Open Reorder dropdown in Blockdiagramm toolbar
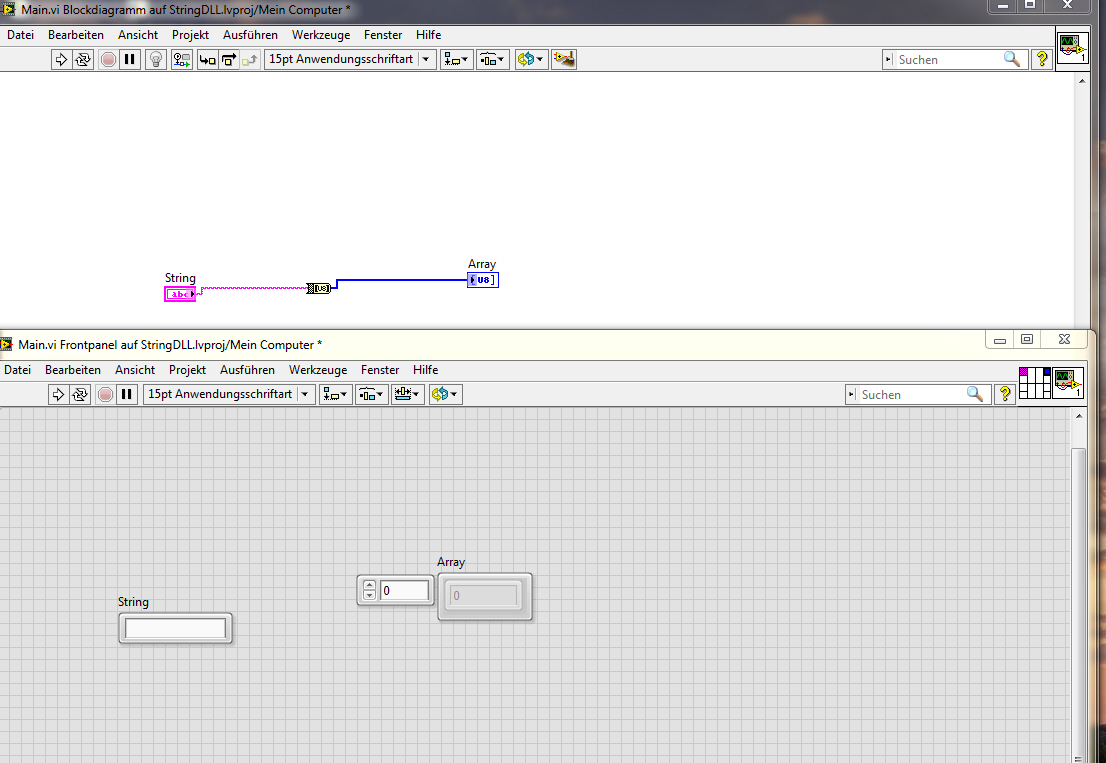This screenshot has height=763, width=1106. click(x=531, y=59)
